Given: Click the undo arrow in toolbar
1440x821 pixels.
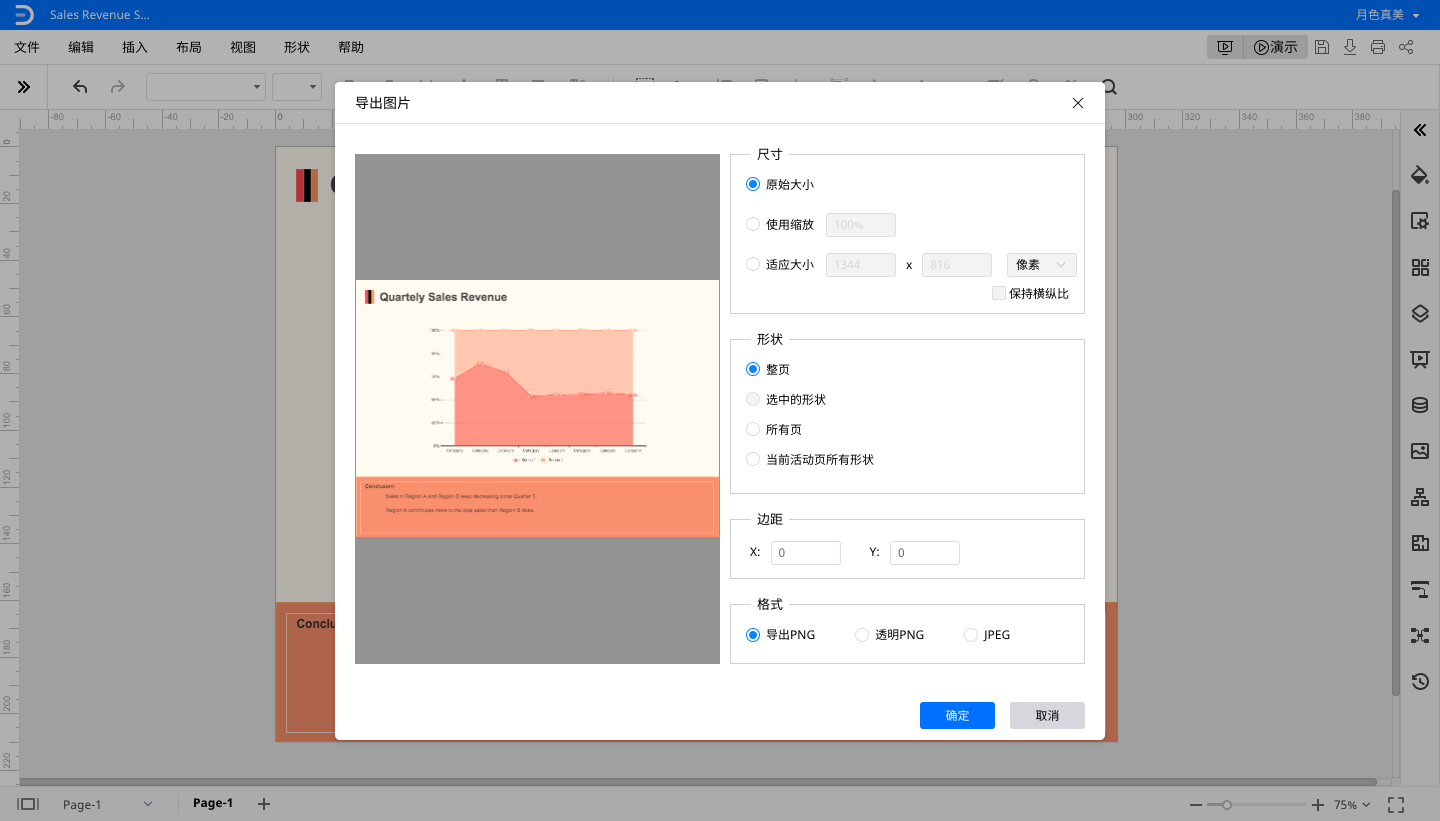Looking at the screenshot, I should (80, 87).
